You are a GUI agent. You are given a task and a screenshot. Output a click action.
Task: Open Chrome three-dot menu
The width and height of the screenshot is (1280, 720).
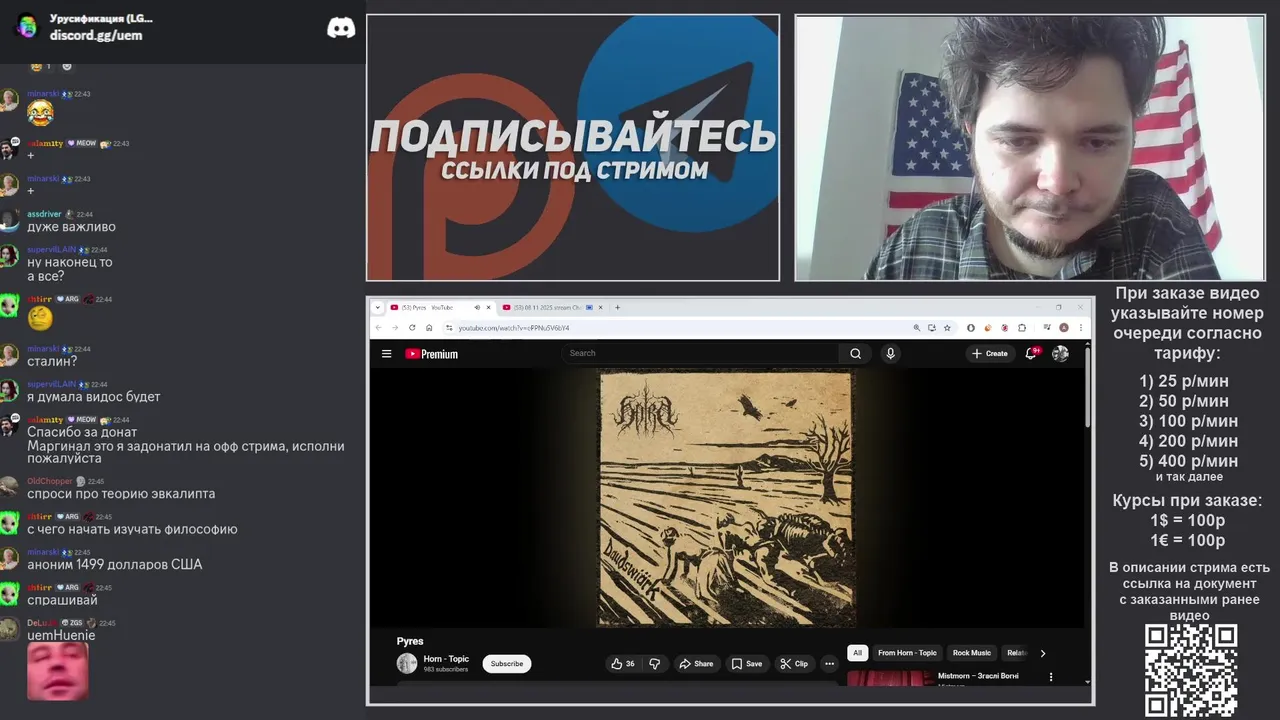click(1081, 327)
